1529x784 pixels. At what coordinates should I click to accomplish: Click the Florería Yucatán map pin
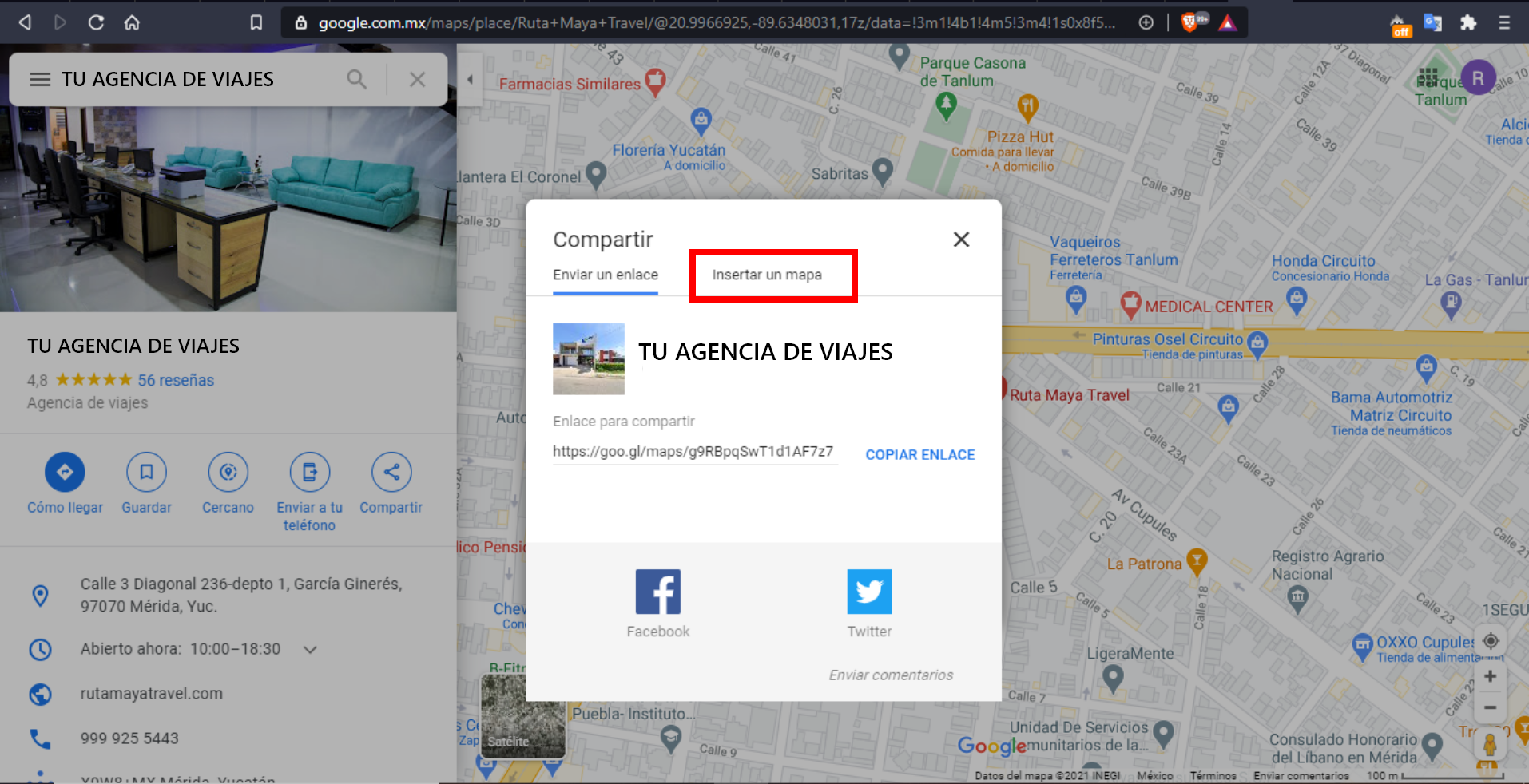coord(701,121)
